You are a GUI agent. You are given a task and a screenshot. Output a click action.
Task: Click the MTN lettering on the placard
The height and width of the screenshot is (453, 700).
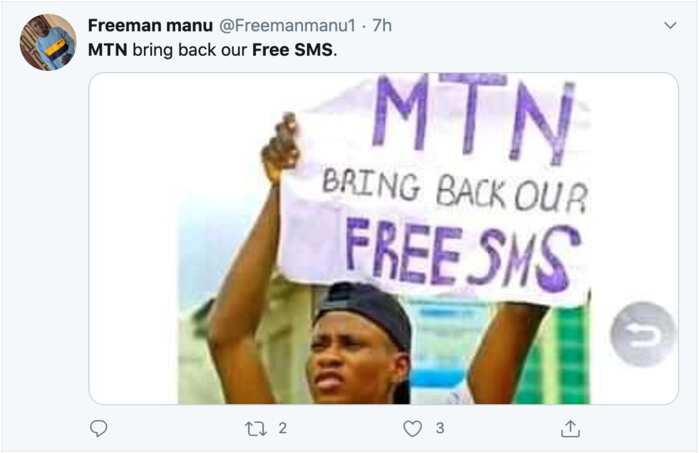(x=473, y=117)
